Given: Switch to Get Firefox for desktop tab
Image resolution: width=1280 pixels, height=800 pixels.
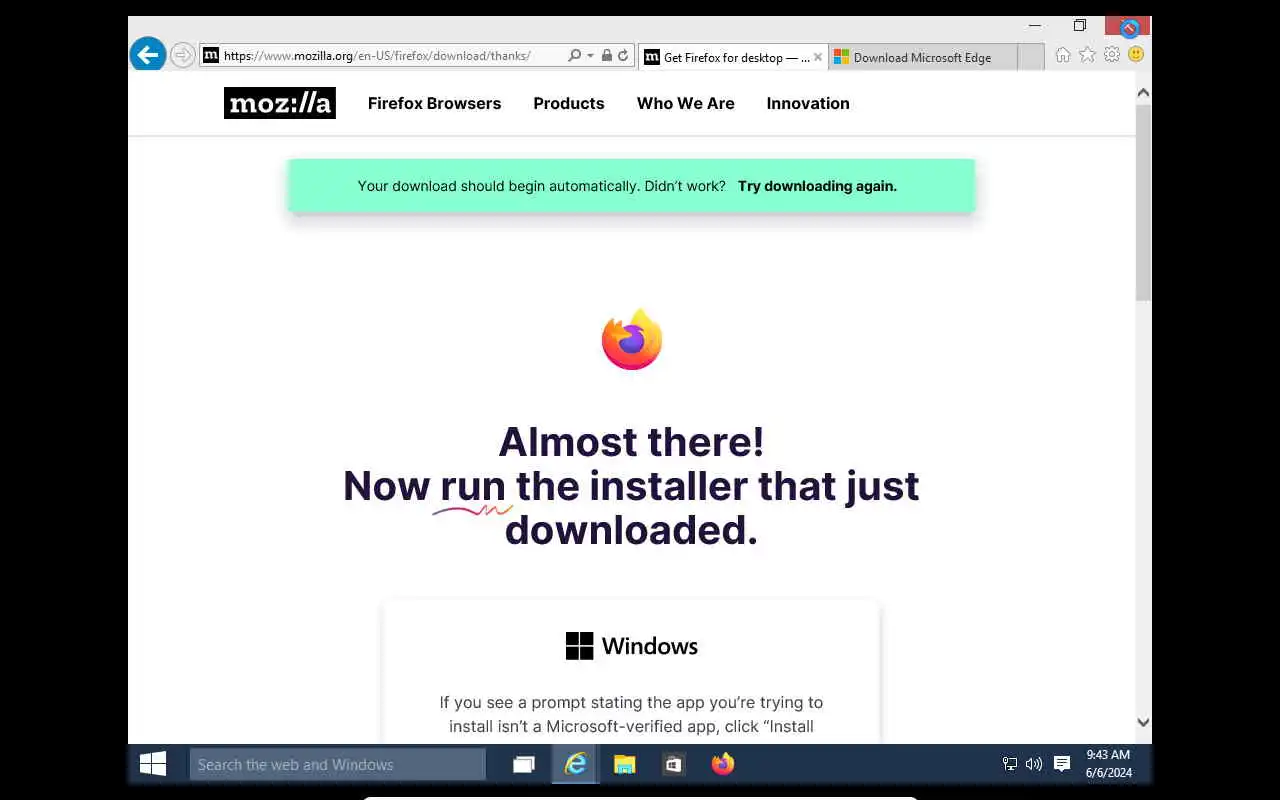Looking at the screenshot, I should pos(733,57).
